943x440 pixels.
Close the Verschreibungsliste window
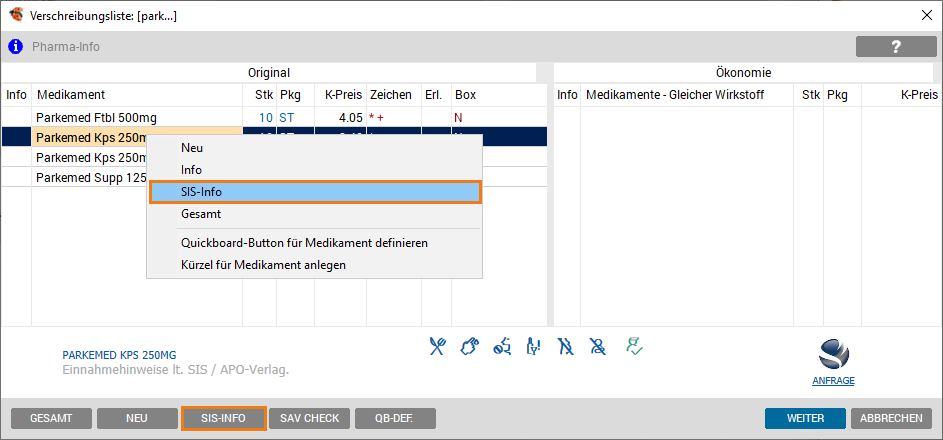(926, 16)
